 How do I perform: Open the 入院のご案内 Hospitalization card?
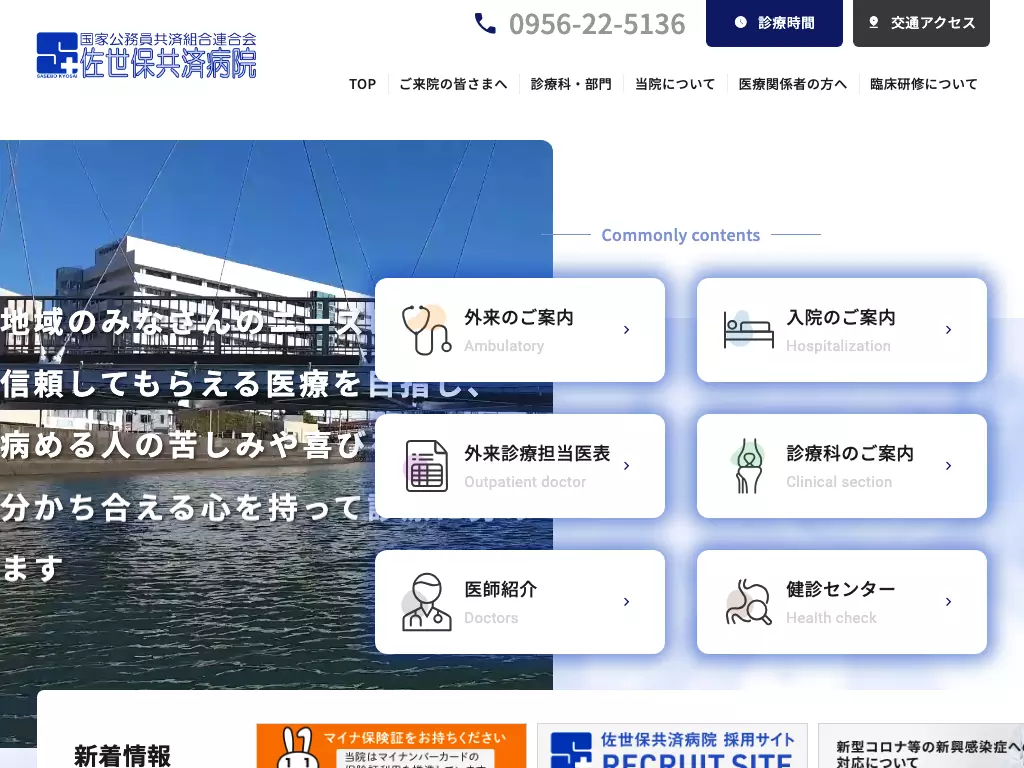[x=842, y=330]
